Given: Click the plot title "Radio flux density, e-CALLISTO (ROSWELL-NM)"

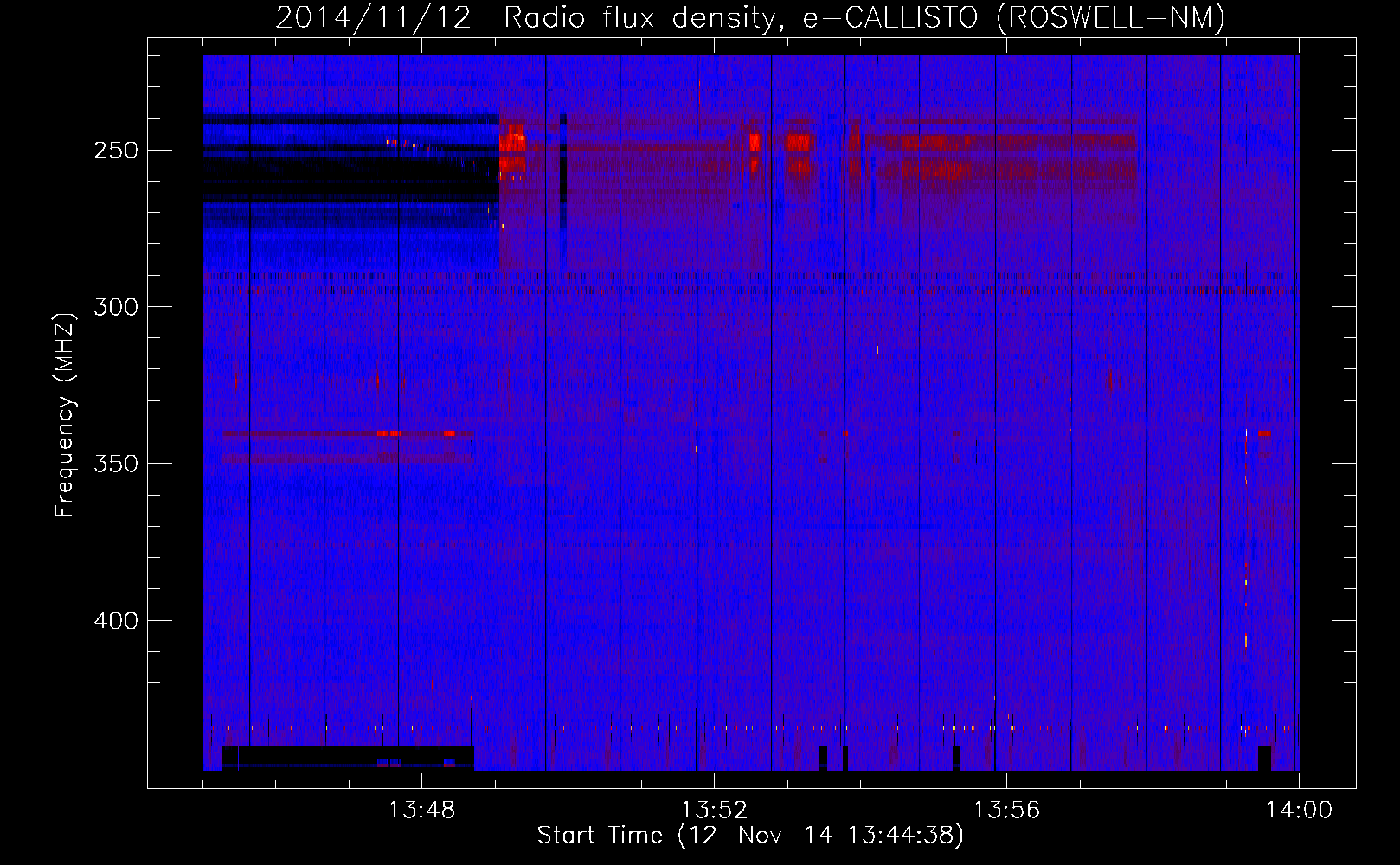Looking at the screenshot, I should pos(864,17).
